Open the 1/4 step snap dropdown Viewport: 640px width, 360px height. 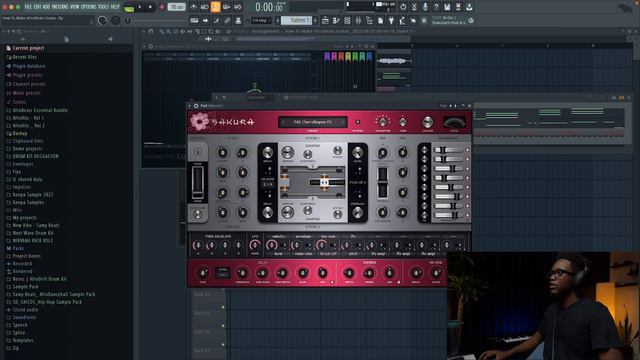(x=260, y=20)
